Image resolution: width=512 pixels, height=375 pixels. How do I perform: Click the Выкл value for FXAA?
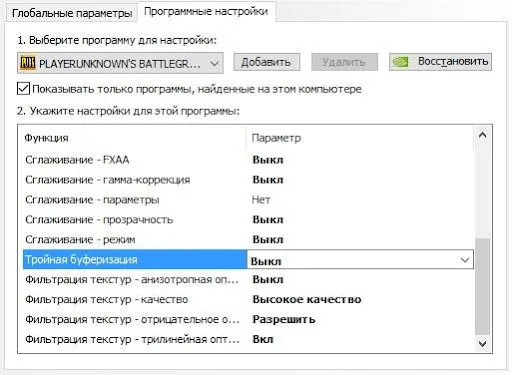point(268,160)
